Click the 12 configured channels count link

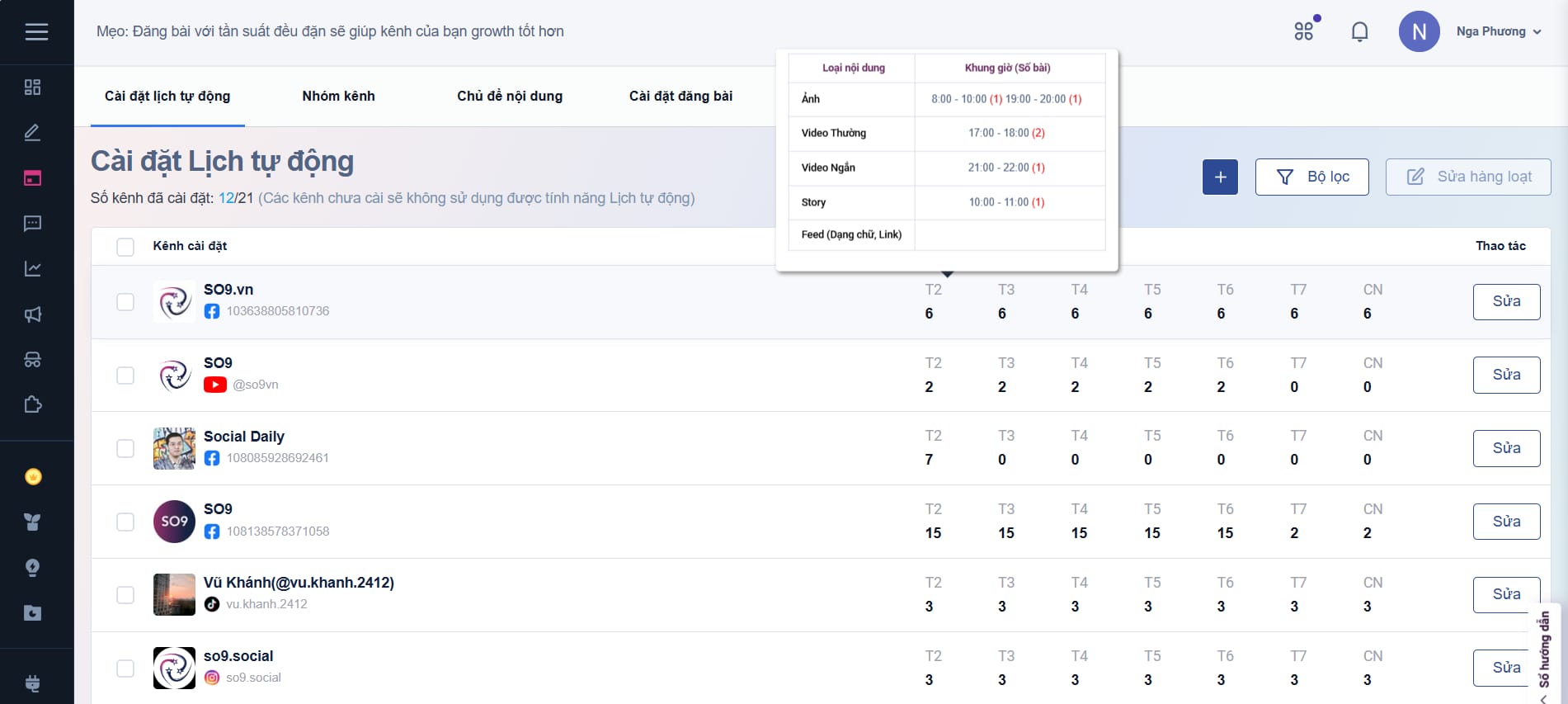pyautogui.click(x=226, y=198)
